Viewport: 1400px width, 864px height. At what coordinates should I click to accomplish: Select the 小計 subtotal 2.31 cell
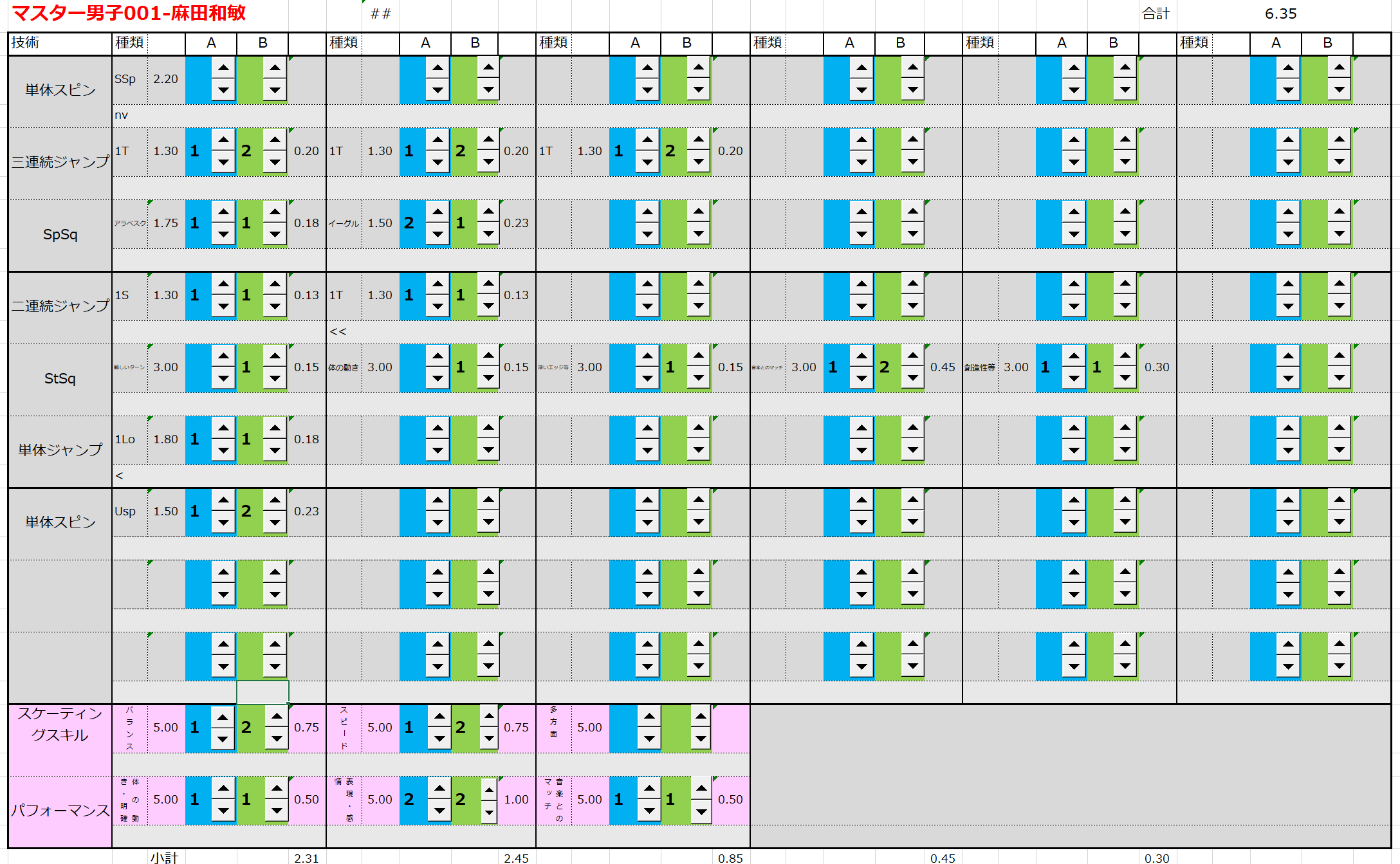[x=306, y=858]
